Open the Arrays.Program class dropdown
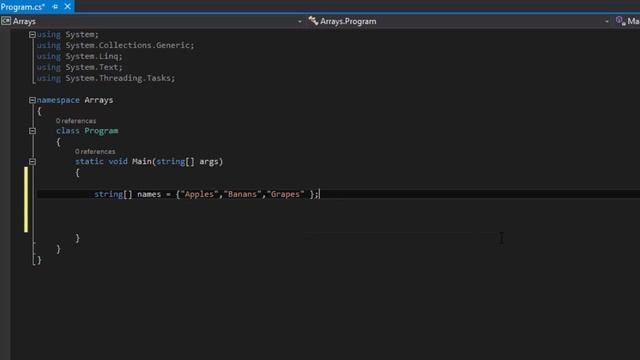Screen dimensions: 640x360 (607, 21)
